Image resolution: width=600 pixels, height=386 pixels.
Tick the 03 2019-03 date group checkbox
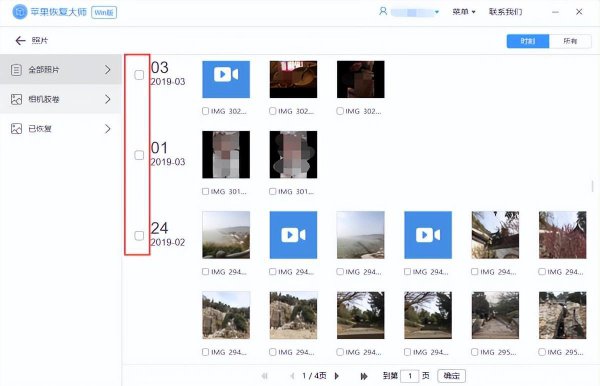[x=139, y=75]
